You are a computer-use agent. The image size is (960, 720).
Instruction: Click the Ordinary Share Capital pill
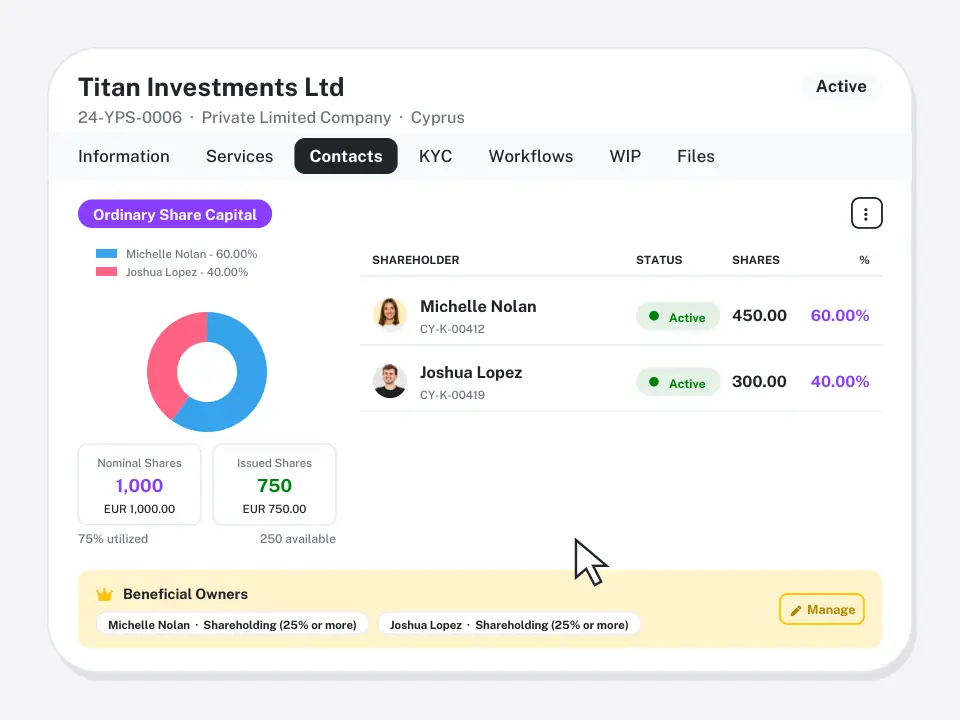(x=175, y=214)
